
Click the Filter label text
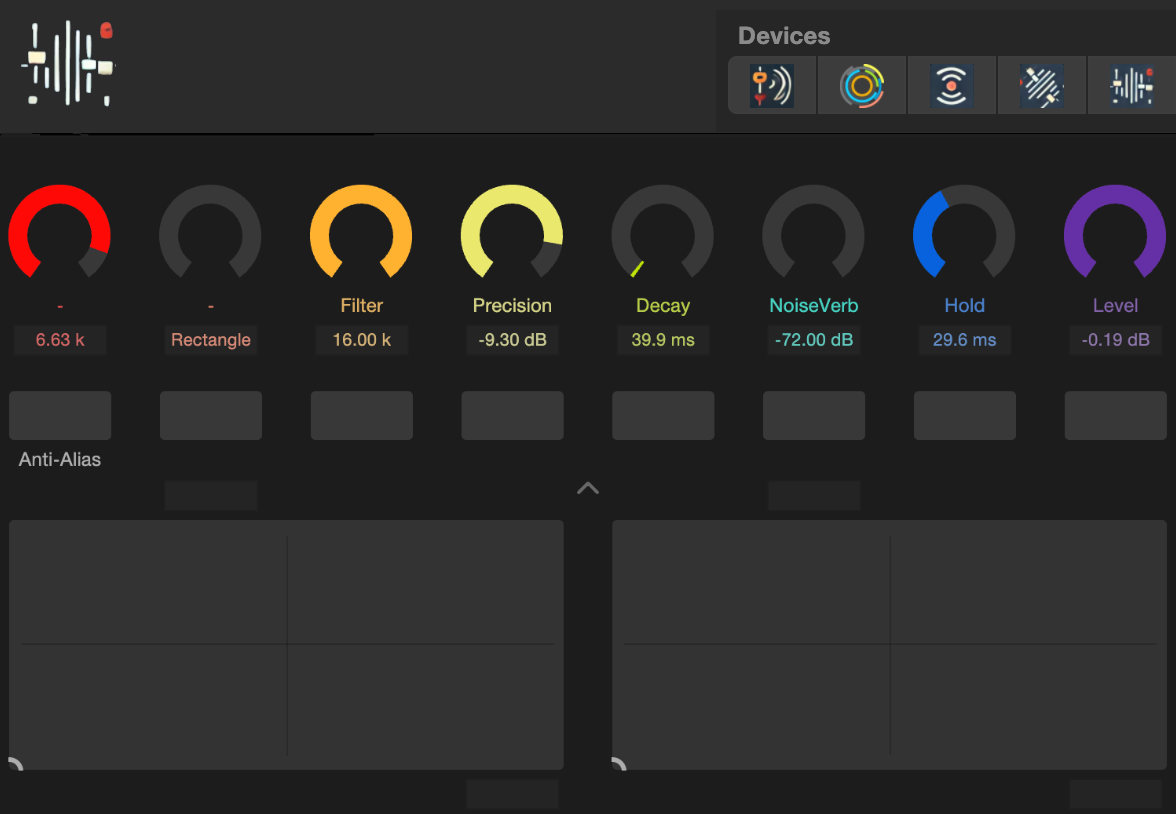tap(362, 305)
